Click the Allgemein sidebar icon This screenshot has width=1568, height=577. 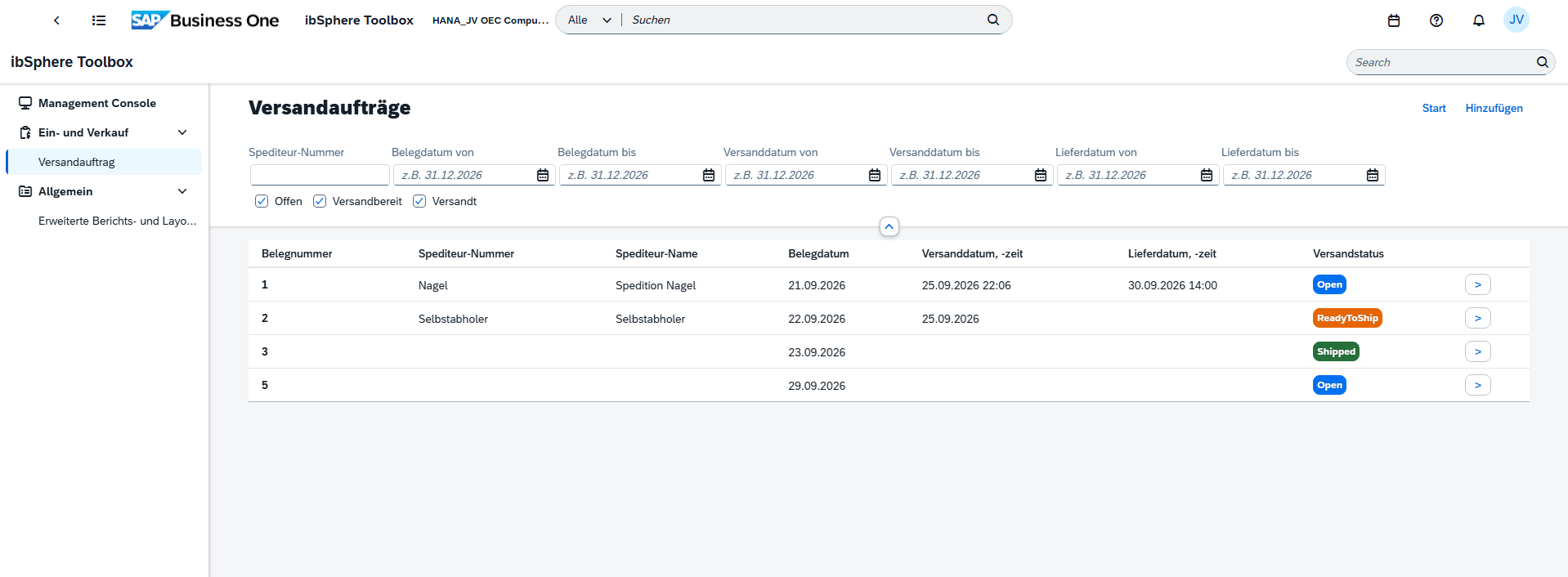25,191
